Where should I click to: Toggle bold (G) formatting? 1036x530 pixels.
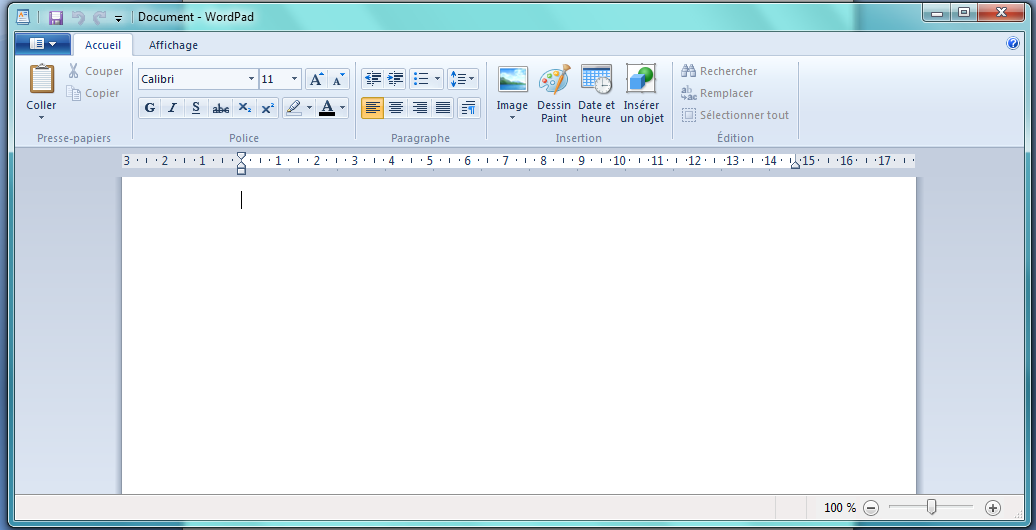[x=150, y=108]
